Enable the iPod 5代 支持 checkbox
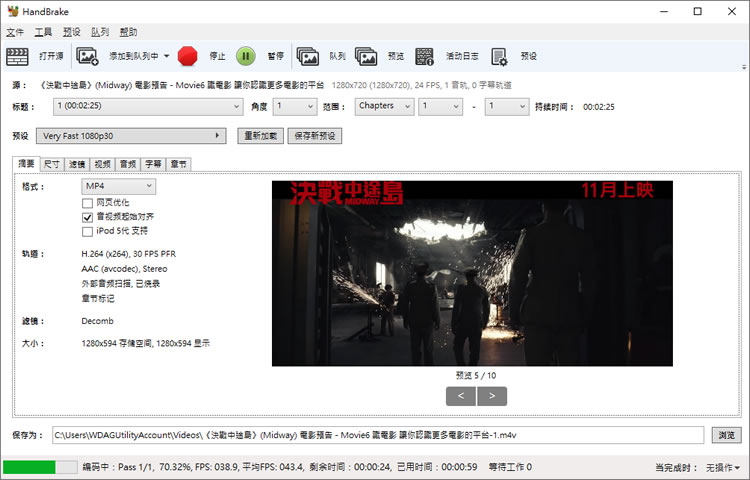This screenshot has height=480, width=750. 87,231
